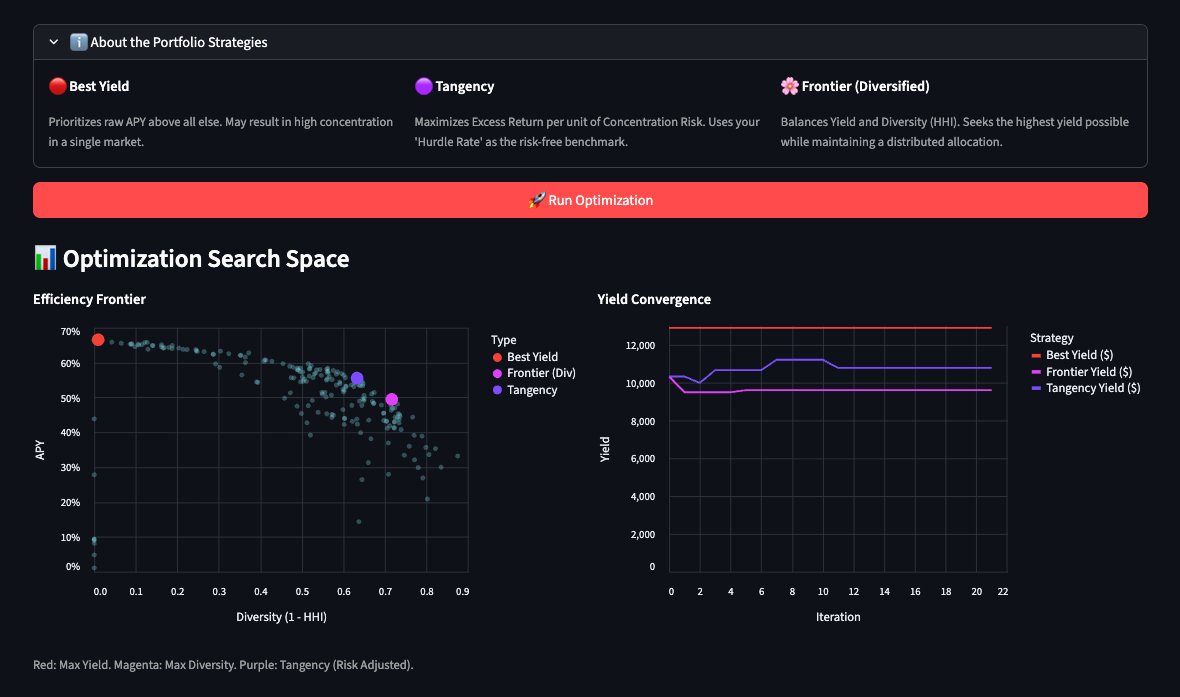
Task: Toggle Best Yield series in Efficiency Frontier legend
Action: pos(531,357)
